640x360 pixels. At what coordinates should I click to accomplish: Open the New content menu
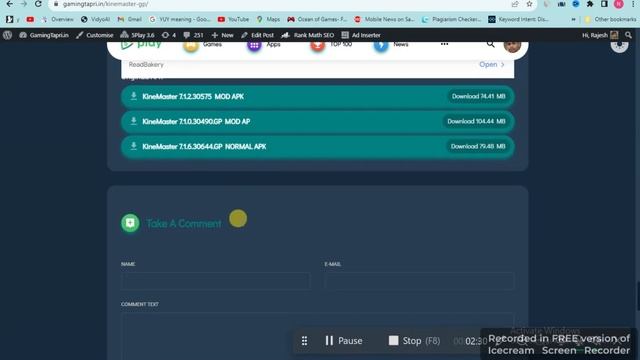[x=222, y=35]
